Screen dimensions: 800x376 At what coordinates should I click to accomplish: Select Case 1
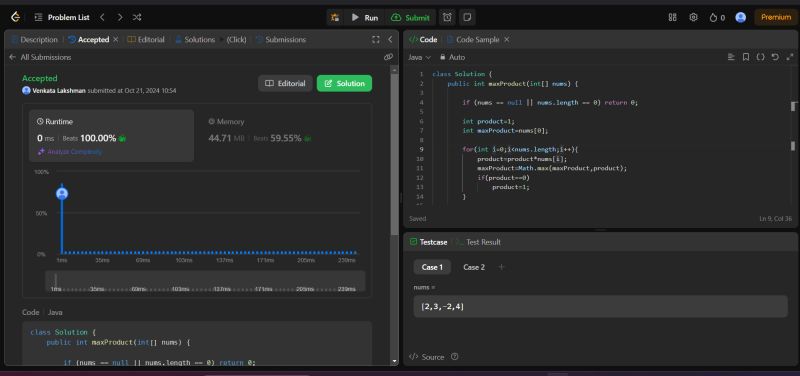click(x=432, y=267)
